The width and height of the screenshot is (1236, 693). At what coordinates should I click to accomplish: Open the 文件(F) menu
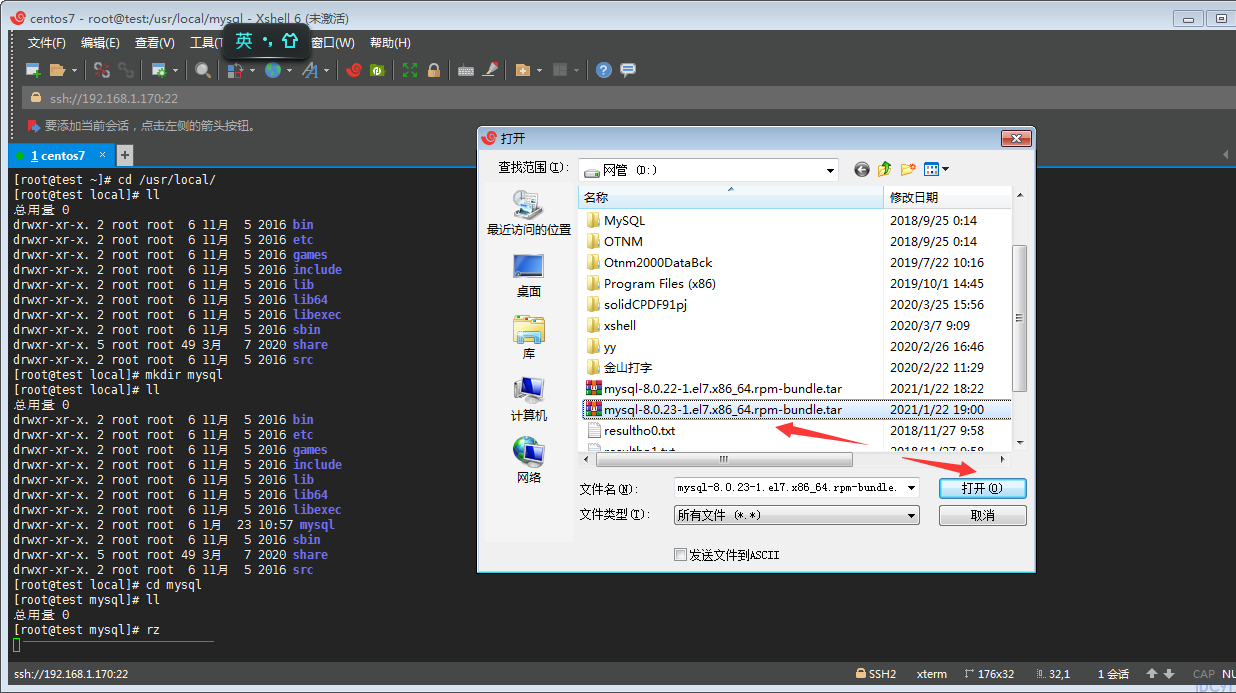pos(47,43)
